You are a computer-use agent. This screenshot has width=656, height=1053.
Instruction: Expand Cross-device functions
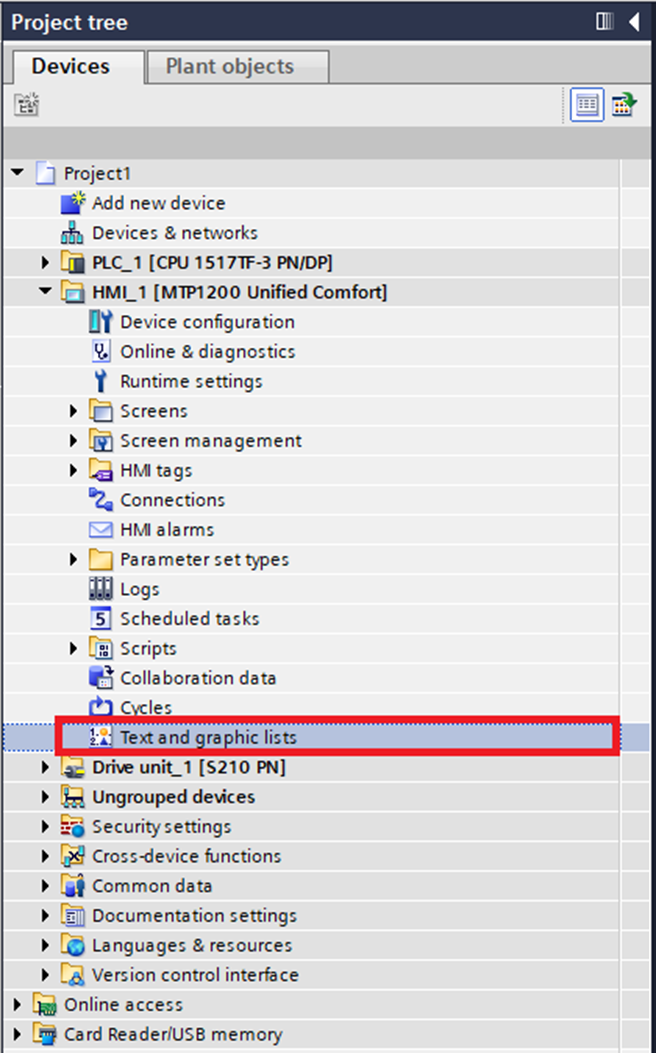[x=45, y=856]
